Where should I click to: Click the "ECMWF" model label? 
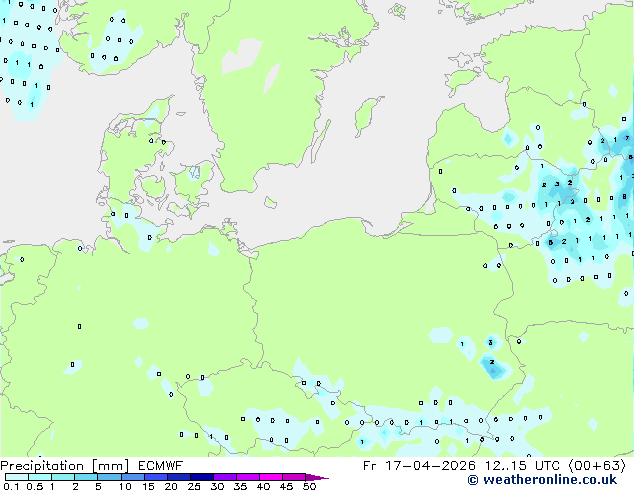[x=161, y=466]
